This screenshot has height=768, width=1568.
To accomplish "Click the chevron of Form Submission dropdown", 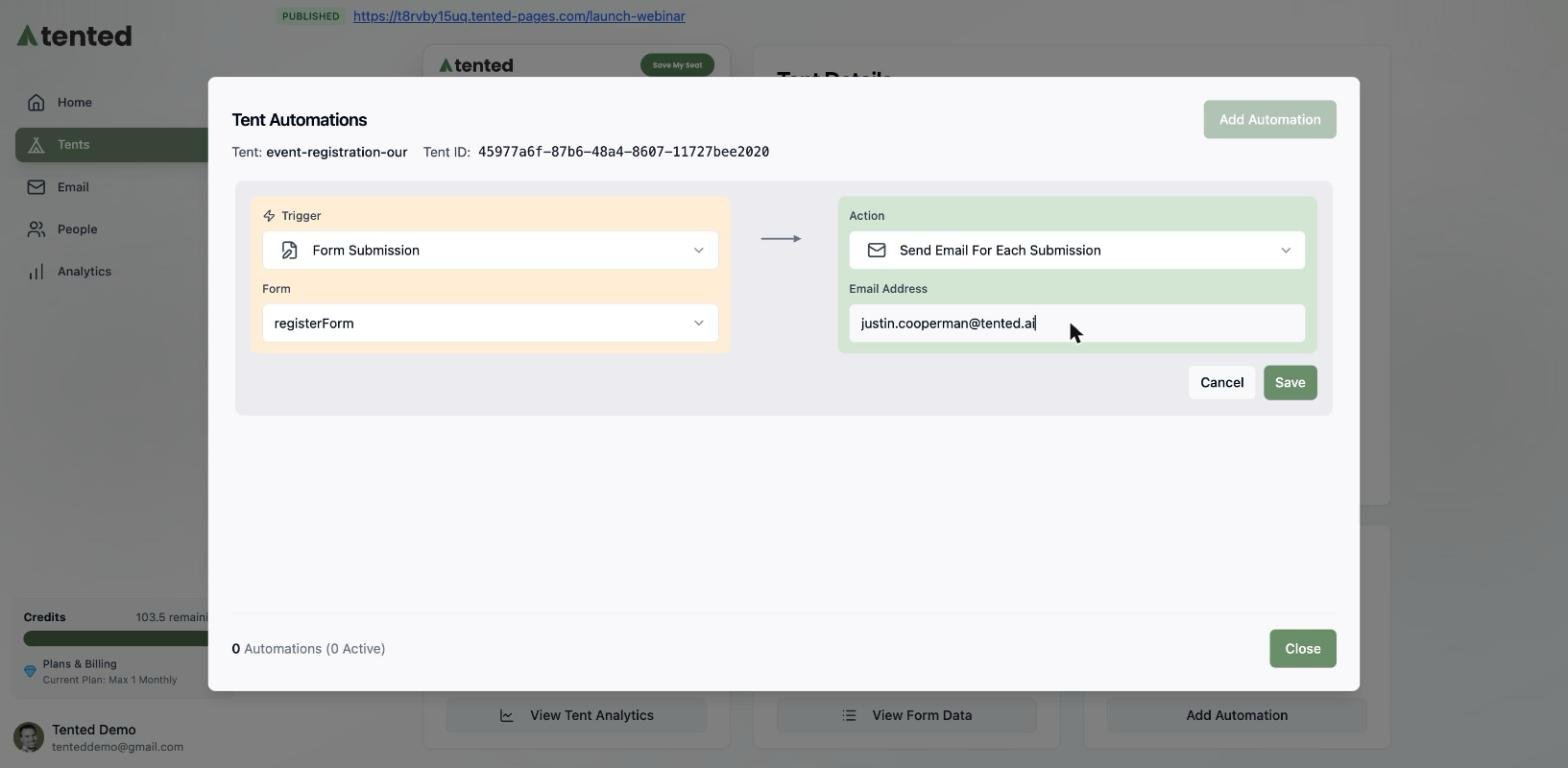I will coord(699,250).
